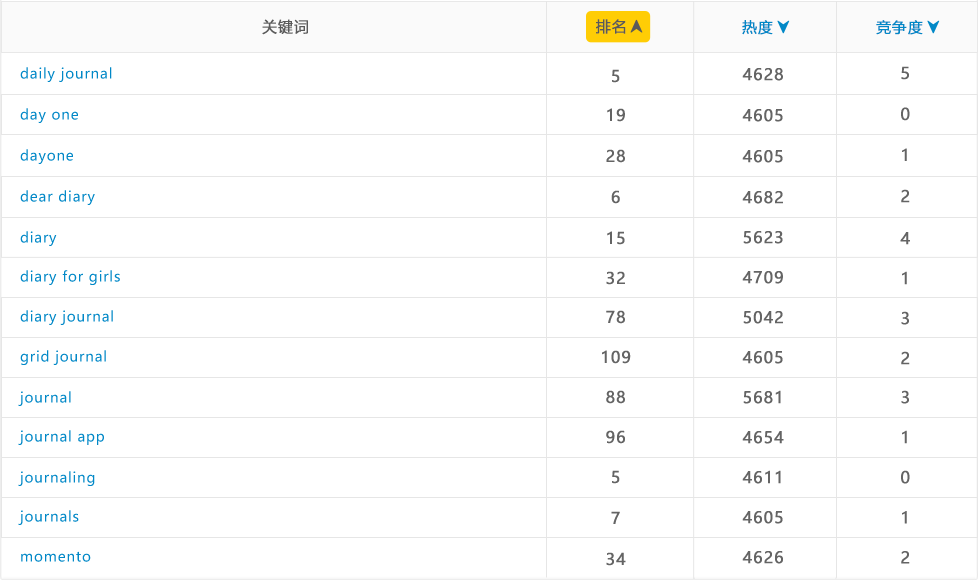The width and height of the screenshot is (978, 580).
Task: Click the "diary" keyword link
Action: pyautogui.click(x=38, y=238)
